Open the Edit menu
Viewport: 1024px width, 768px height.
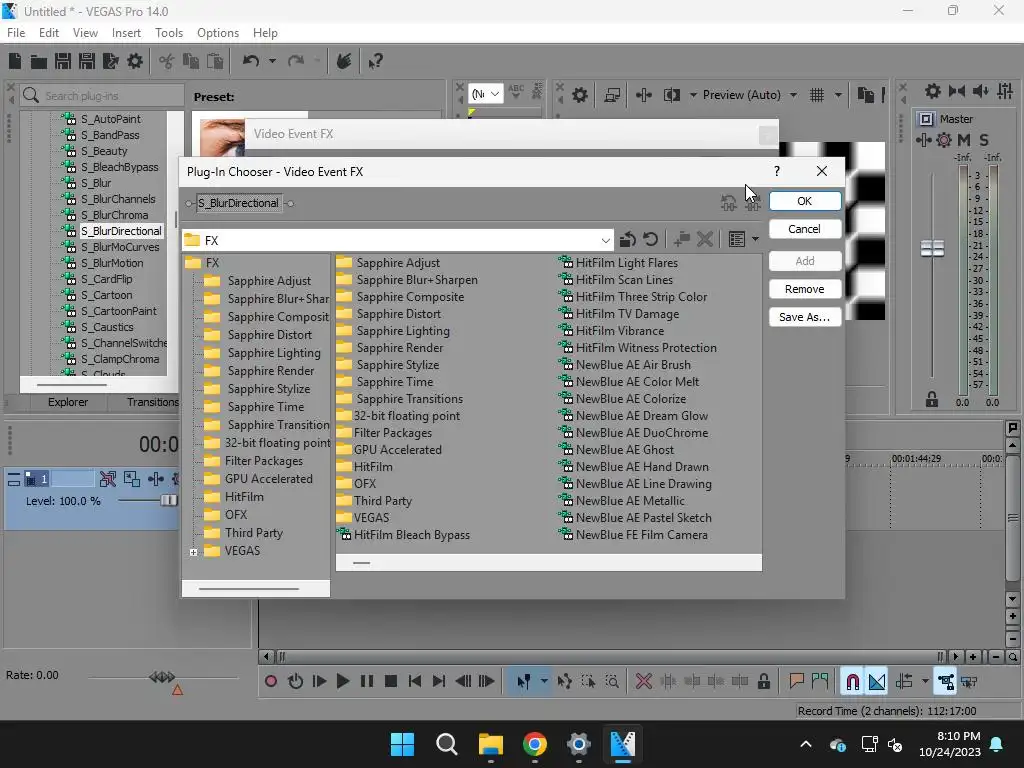[48, 33]
